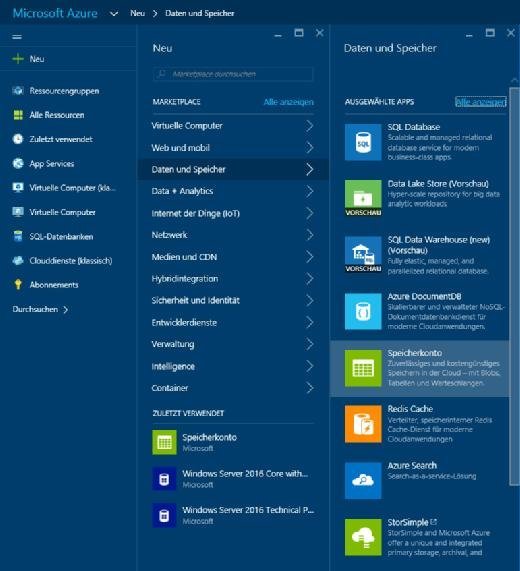The image size is (520, 571).
Task: Click the Clouddienste (klassisch) cloud icon
Action: point(18,260)
